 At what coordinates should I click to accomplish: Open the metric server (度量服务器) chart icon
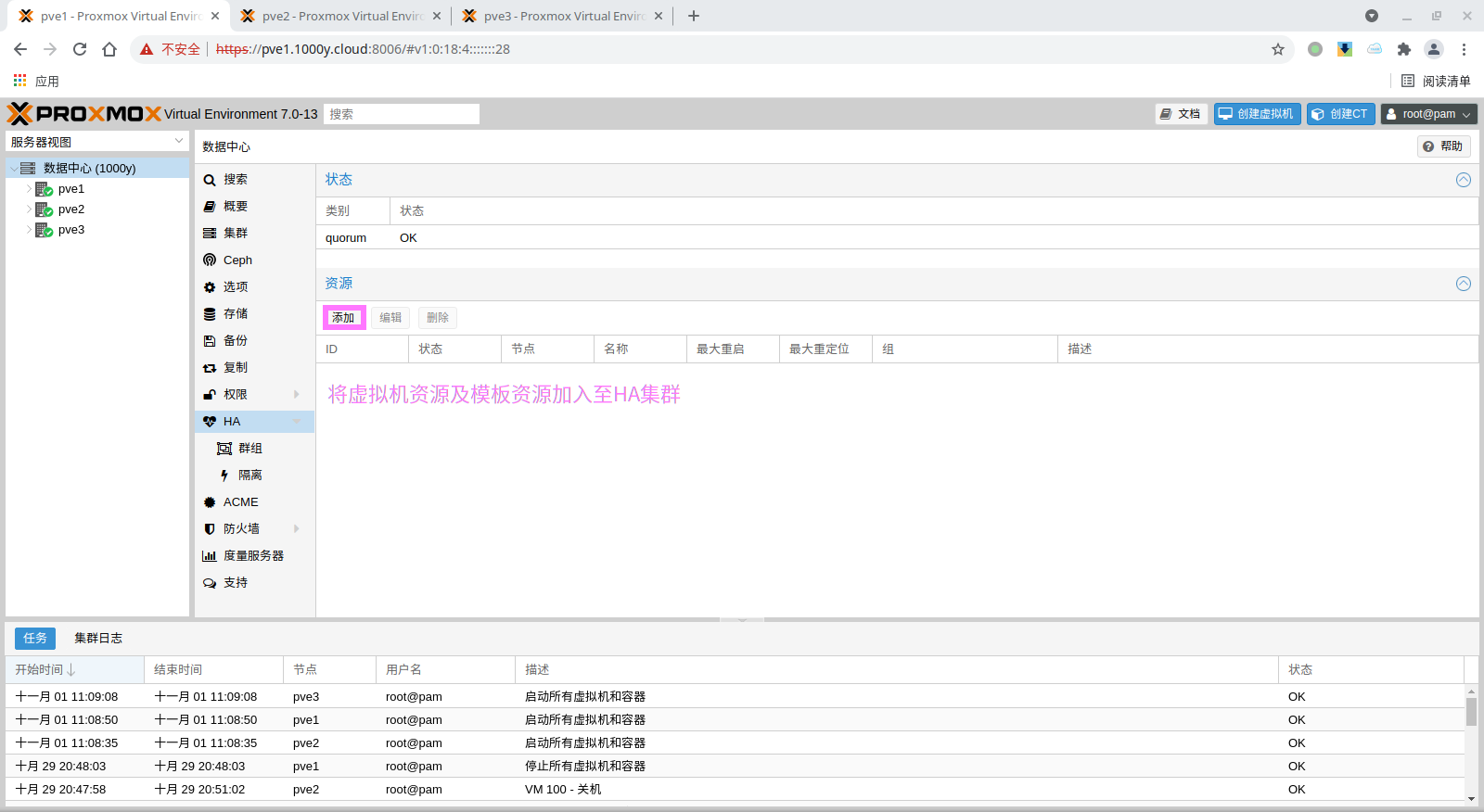pos(210,556)
